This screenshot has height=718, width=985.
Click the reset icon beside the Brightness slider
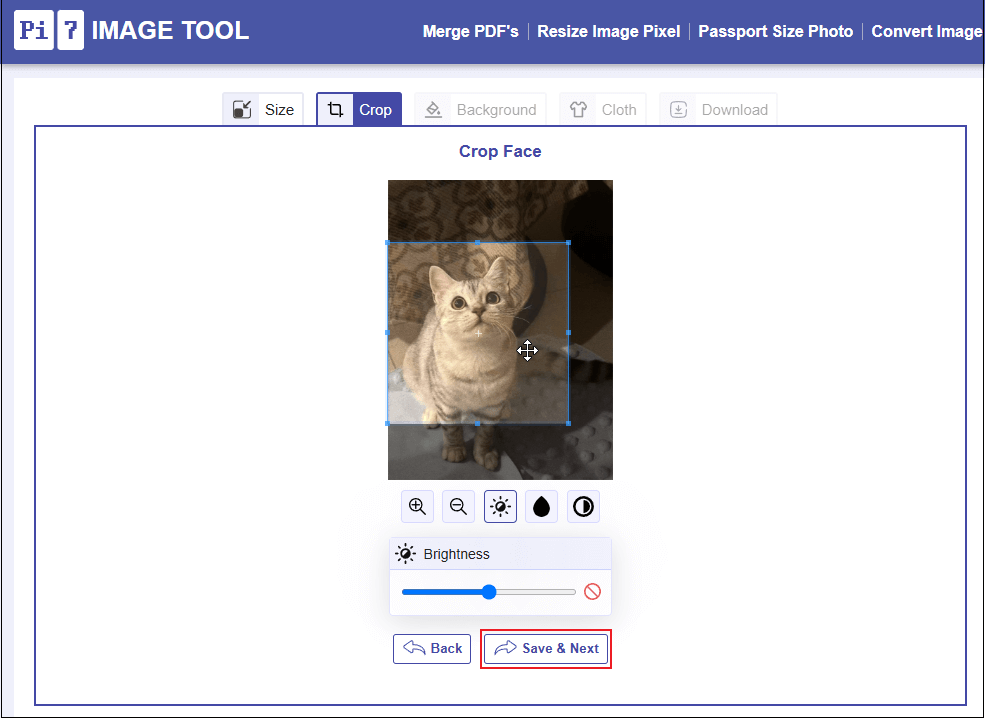pyautogui.click(x=592, y=591)
